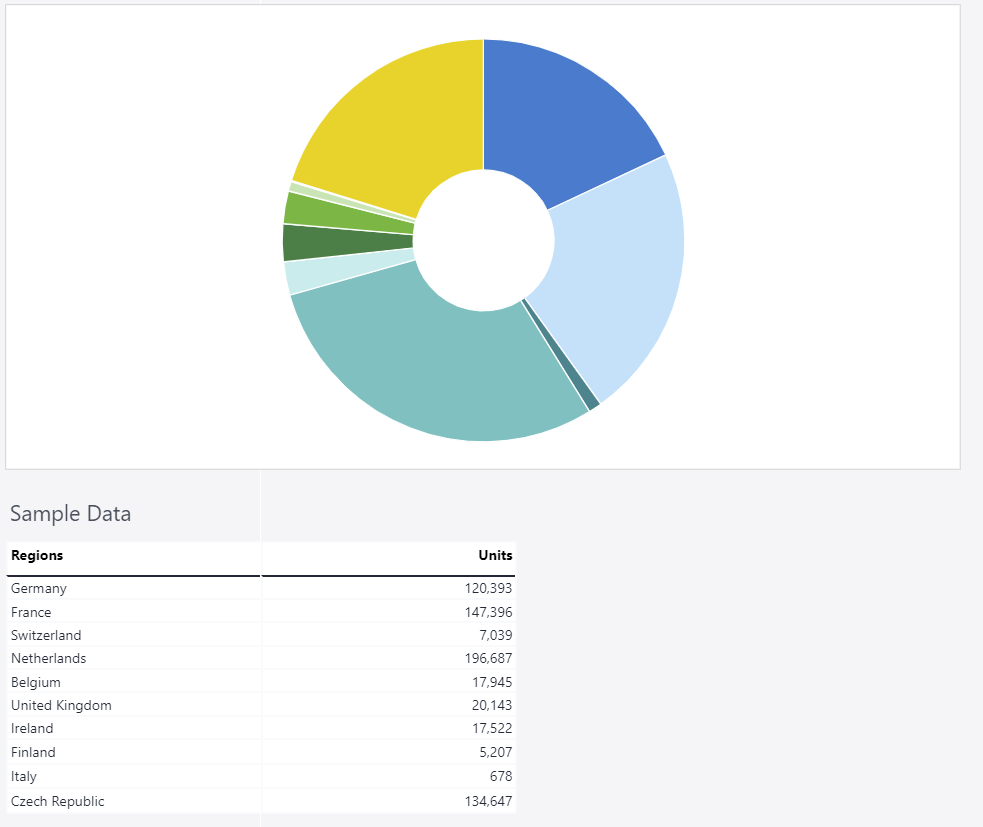Click the Czech Republic row label
Viewport: 983px width, 827px height.
click(57, 801)
